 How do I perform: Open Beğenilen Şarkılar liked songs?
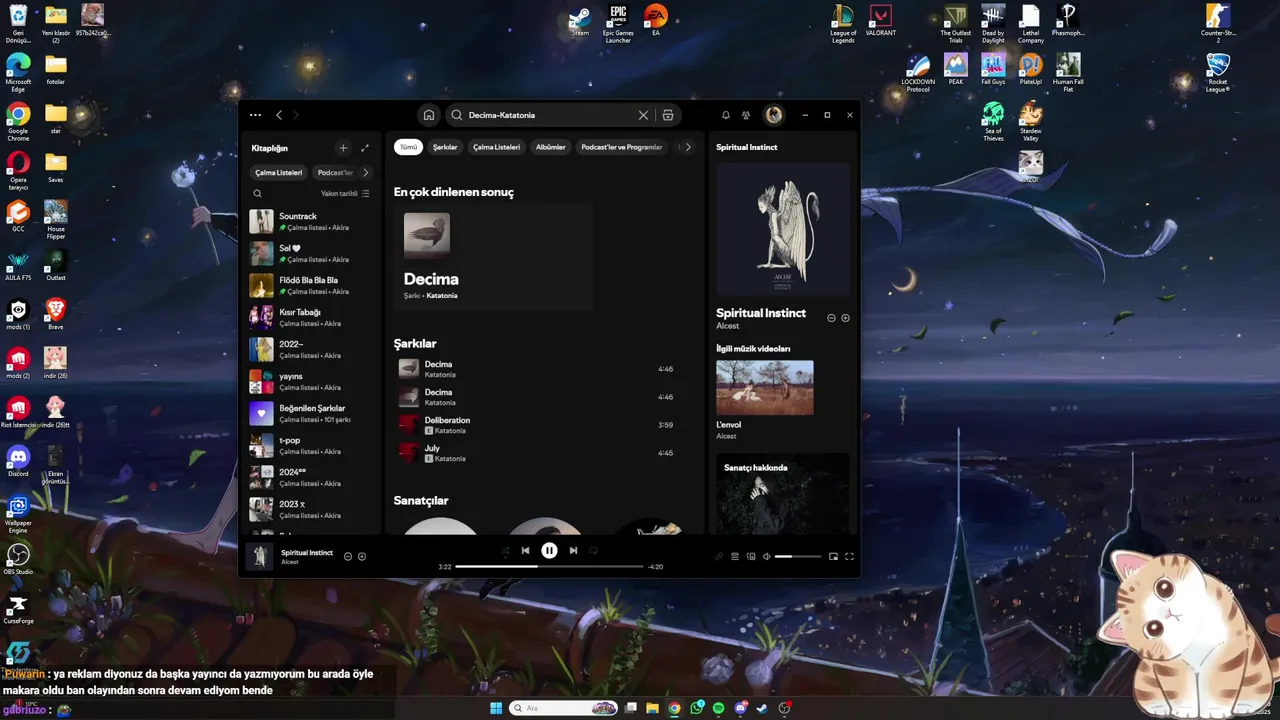point(312,414)
